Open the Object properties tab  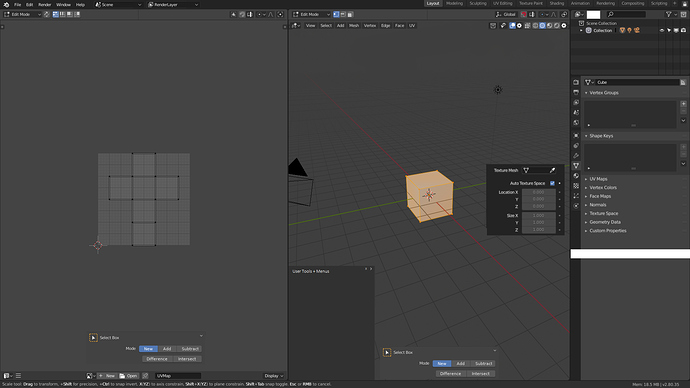(576, 135)
